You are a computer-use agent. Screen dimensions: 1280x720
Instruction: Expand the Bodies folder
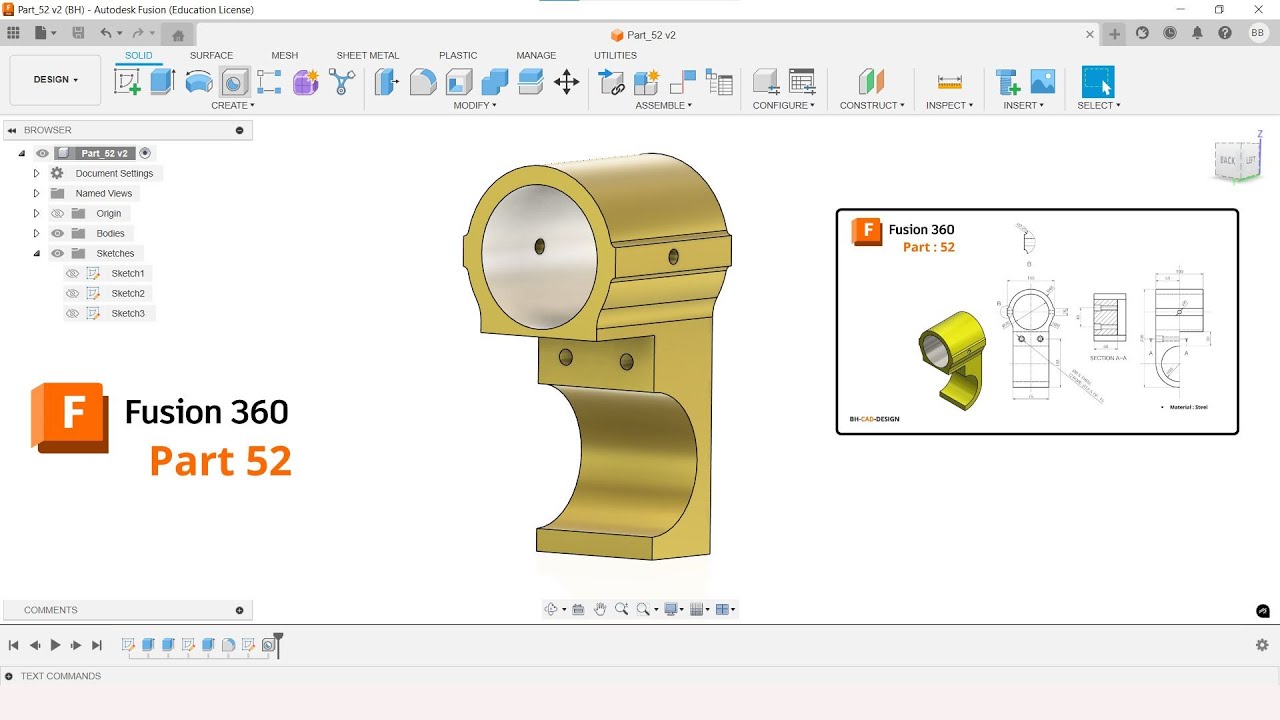point(37,233)
